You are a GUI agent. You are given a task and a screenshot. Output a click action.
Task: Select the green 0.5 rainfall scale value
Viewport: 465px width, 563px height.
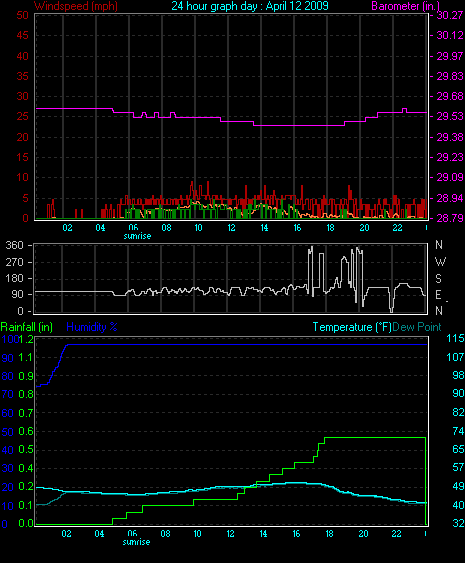[26, 450]
